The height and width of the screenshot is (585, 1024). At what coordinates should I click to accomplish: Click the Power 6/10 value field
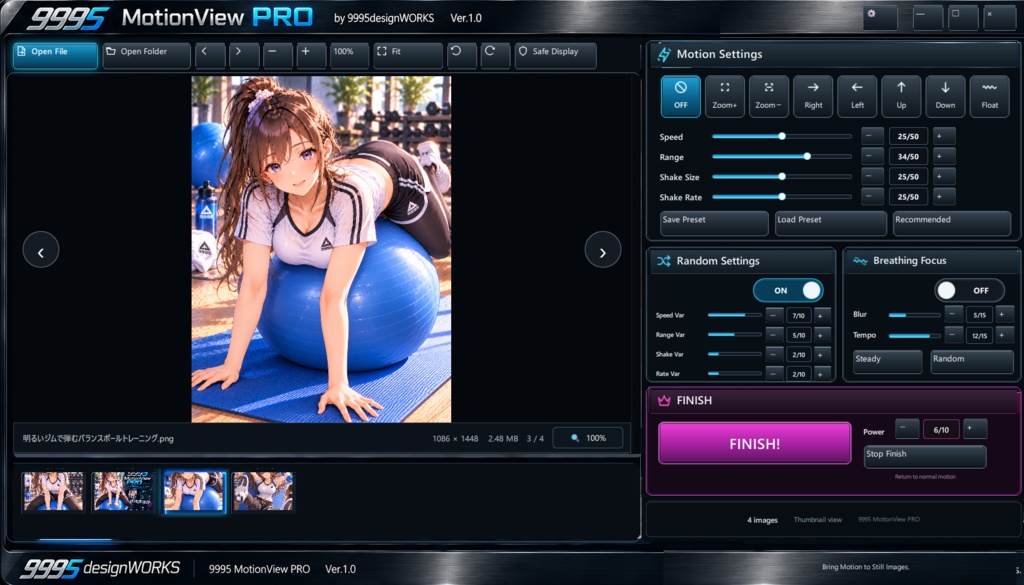tap(941, 429)
